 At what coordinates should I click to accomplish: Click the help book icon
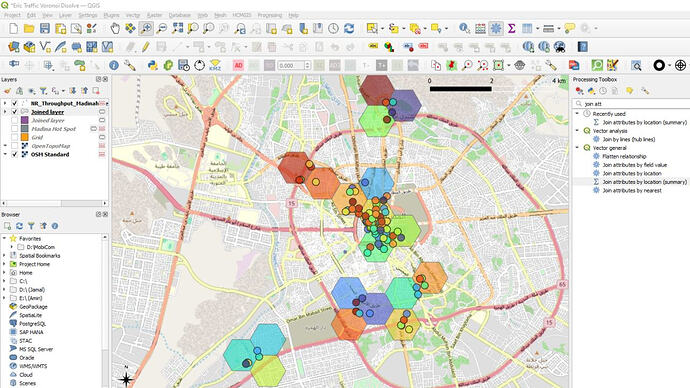pyautogui.click(x=582, y=47)
